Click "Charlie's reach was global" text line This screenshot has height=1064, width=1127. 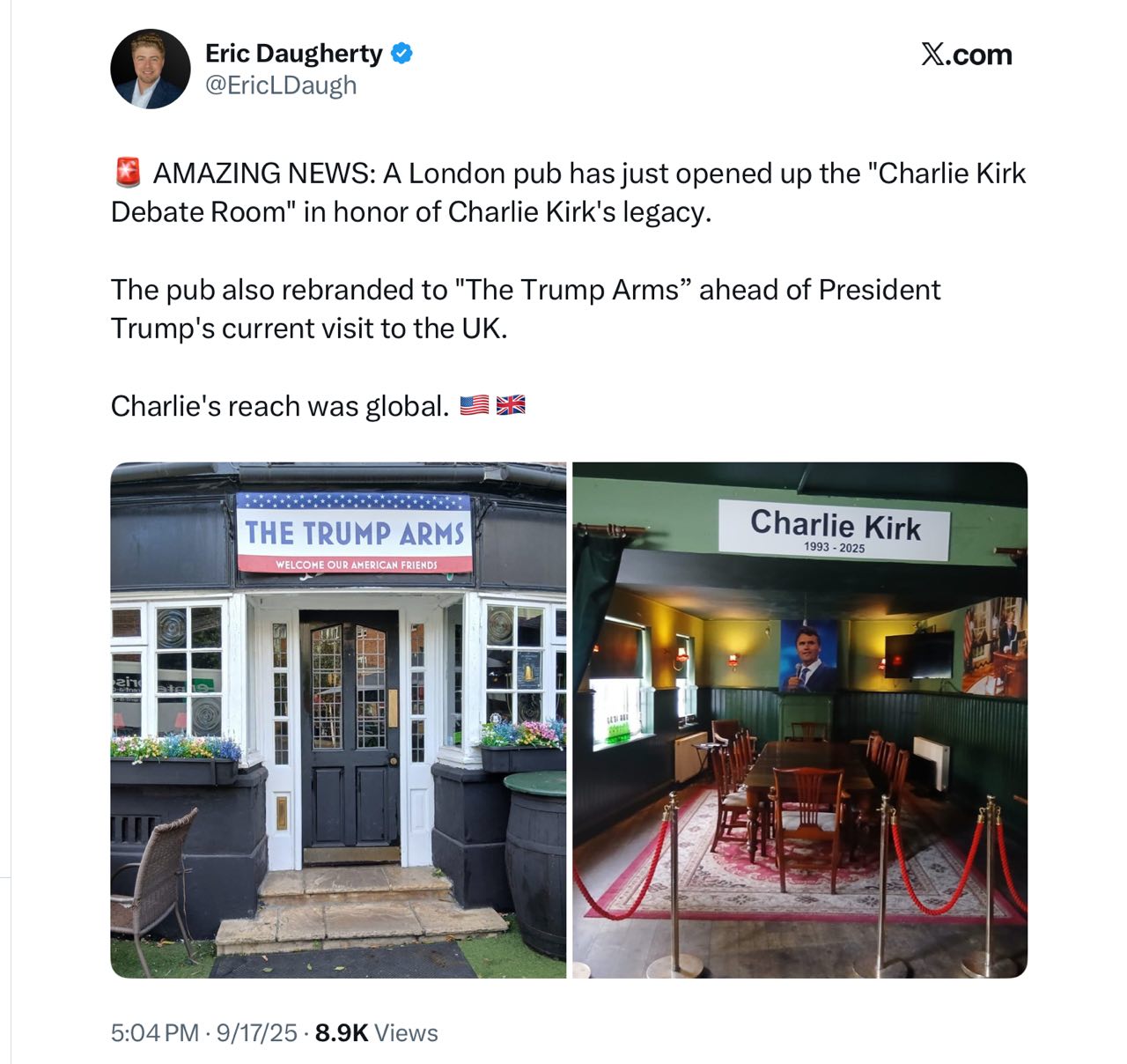click(x=280, y=406)
